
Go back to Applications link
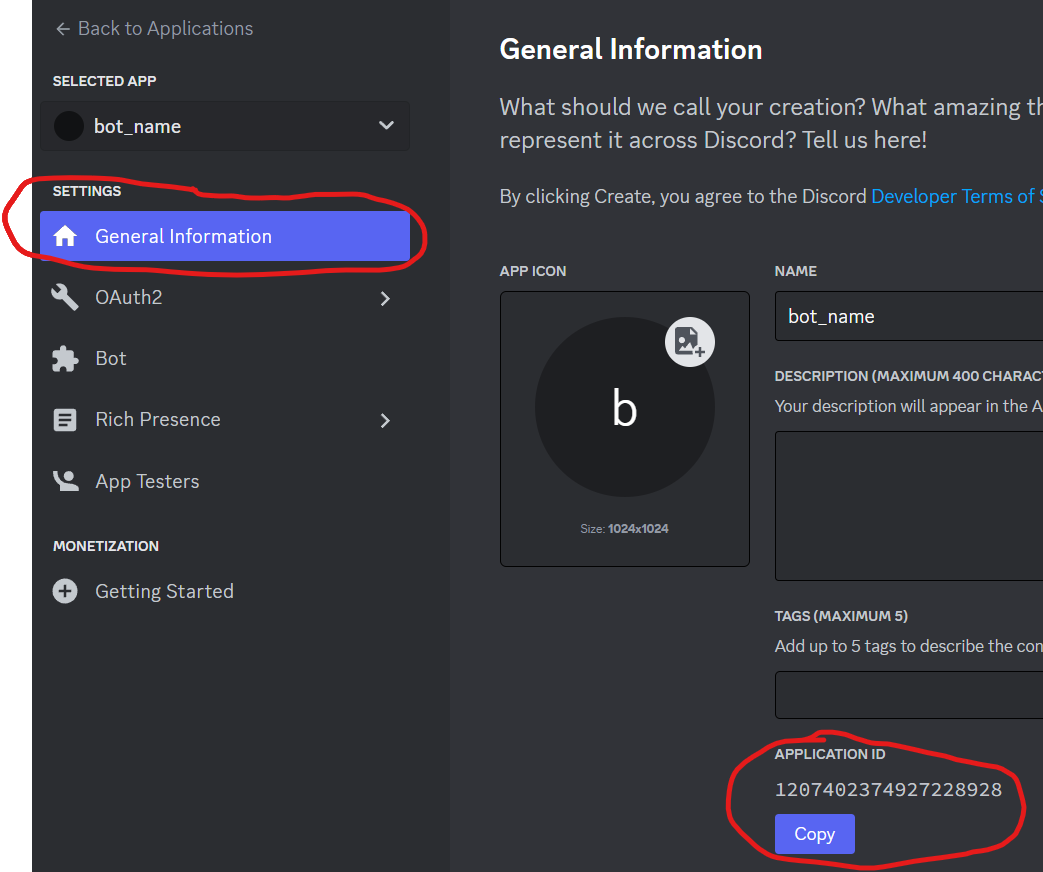(154, 29)
